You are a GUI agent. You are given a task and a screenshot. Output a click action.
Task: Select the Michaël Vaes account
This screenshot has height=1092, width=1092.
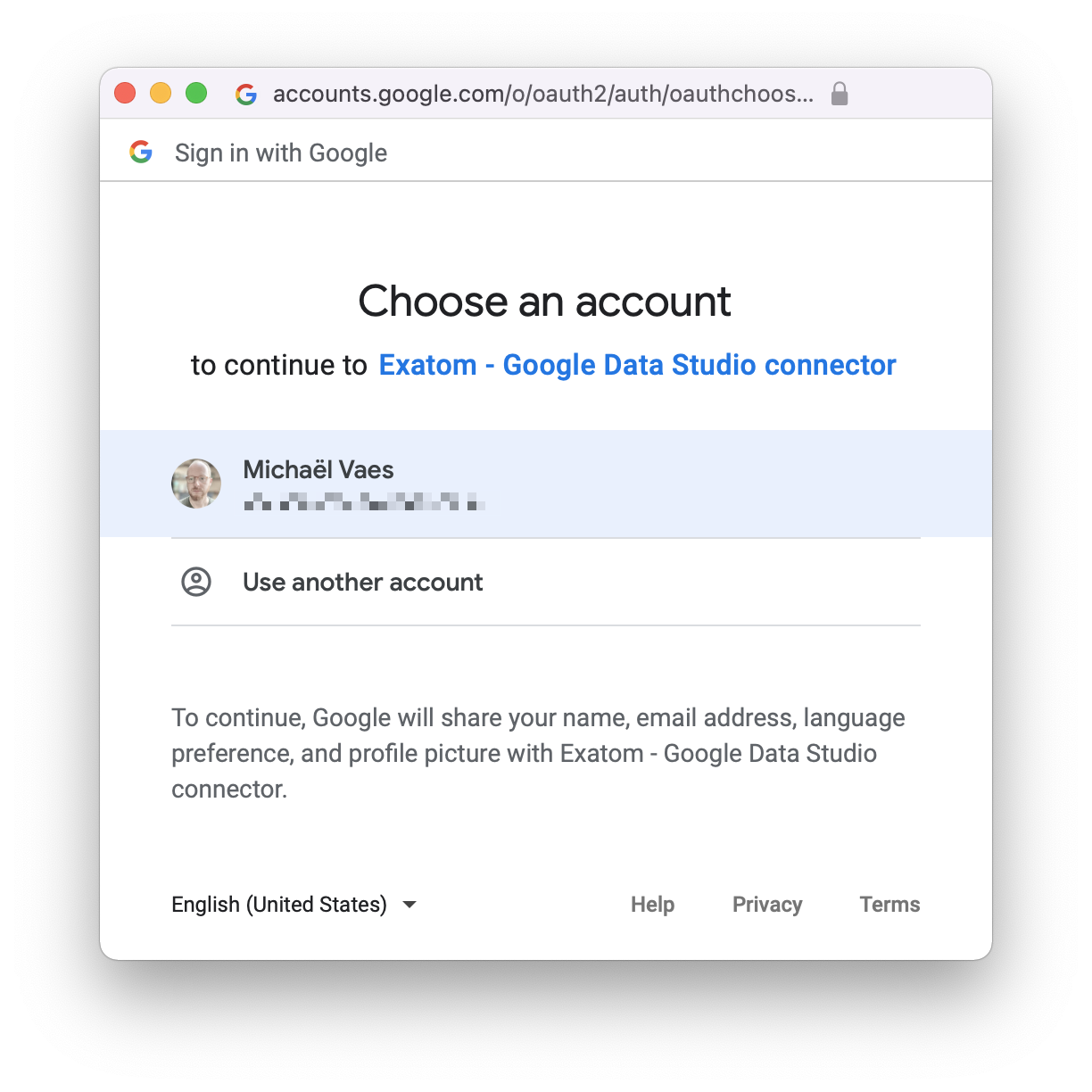546,484
